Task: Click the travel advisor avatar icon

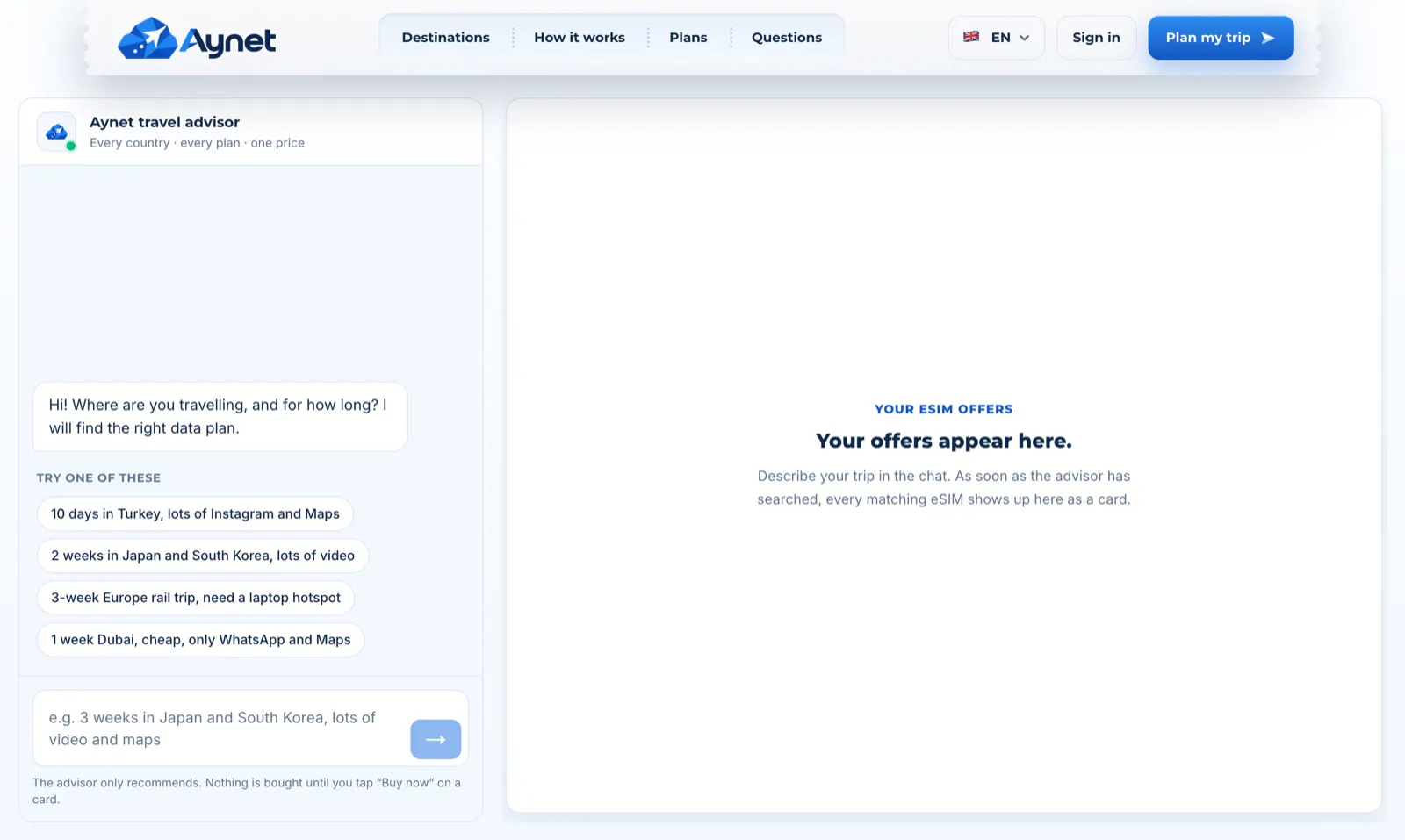Action: tap(56, 132)
